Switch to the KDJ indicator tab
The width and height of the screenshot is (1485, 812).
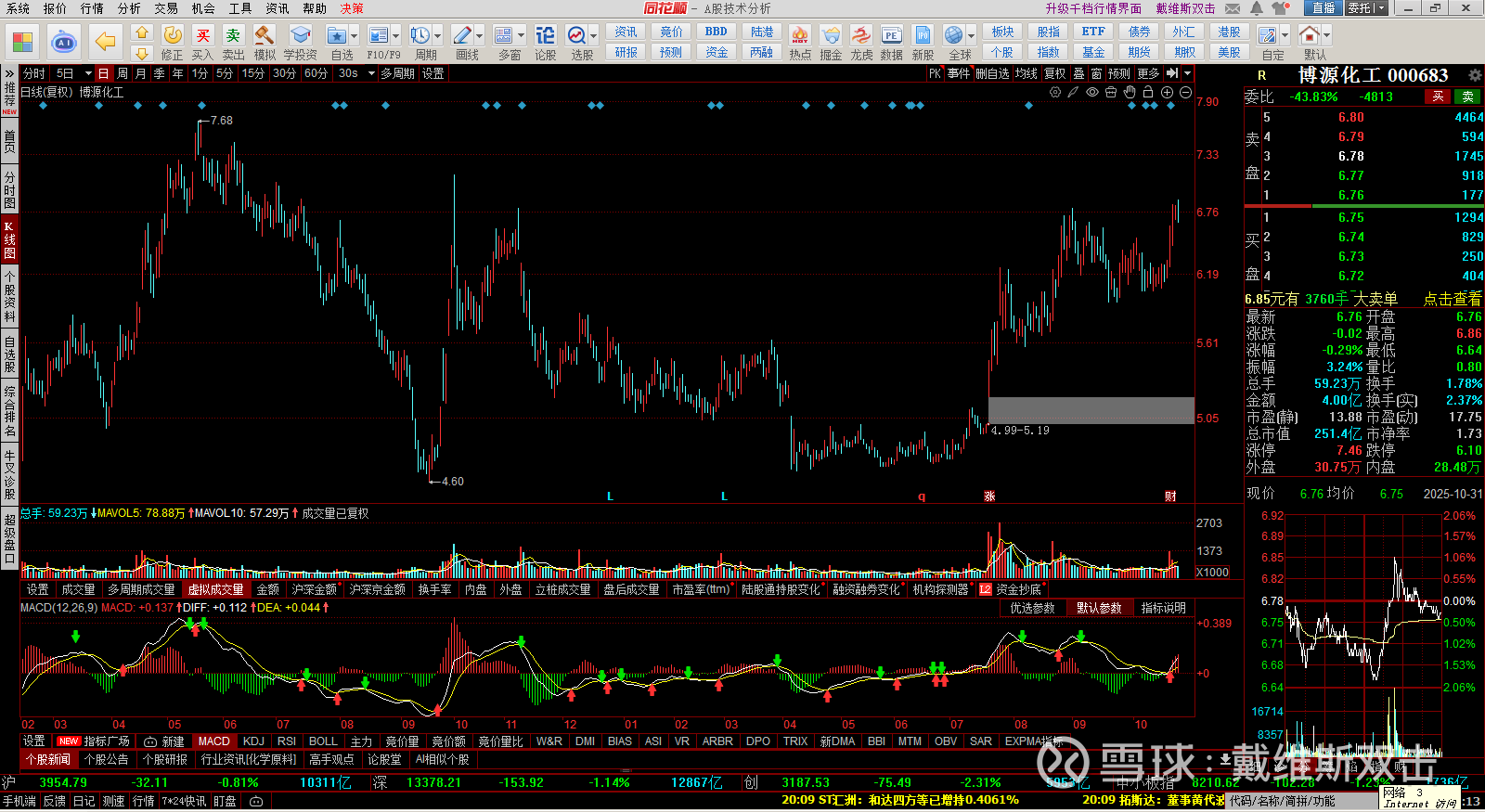click(253, 741)
